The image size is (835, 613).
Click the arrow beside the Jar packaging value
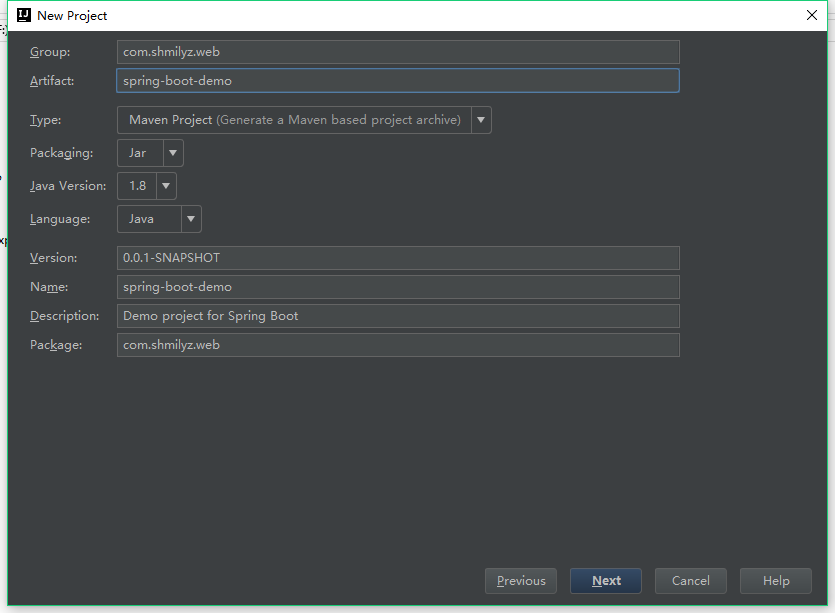click(173, 153)
